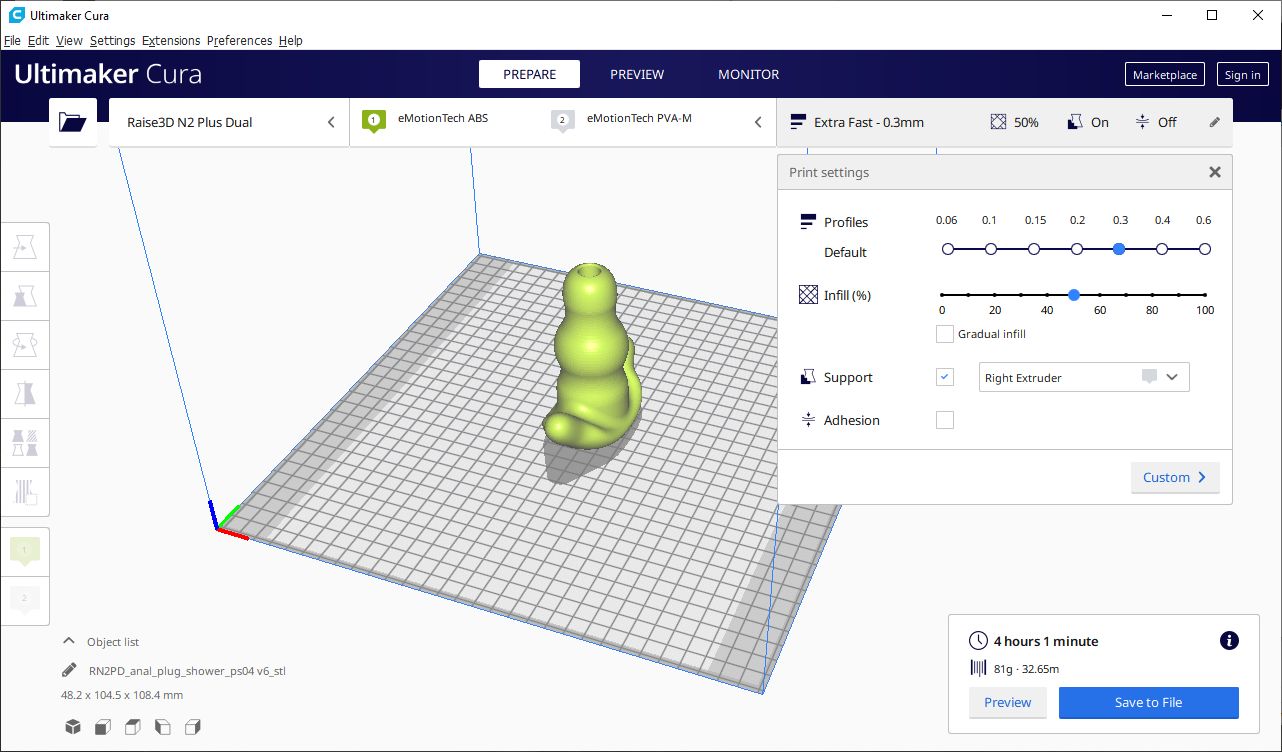Open the Right Extruder support dropdown
Screen dimensions: 1282x752
point(1084,377)
